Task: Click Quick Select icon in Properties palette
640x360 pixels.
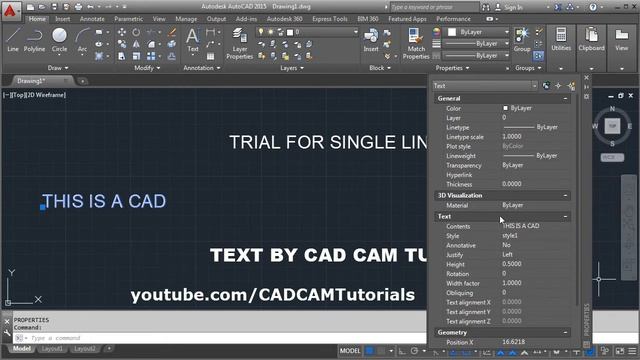Action: tap(571, 86)
